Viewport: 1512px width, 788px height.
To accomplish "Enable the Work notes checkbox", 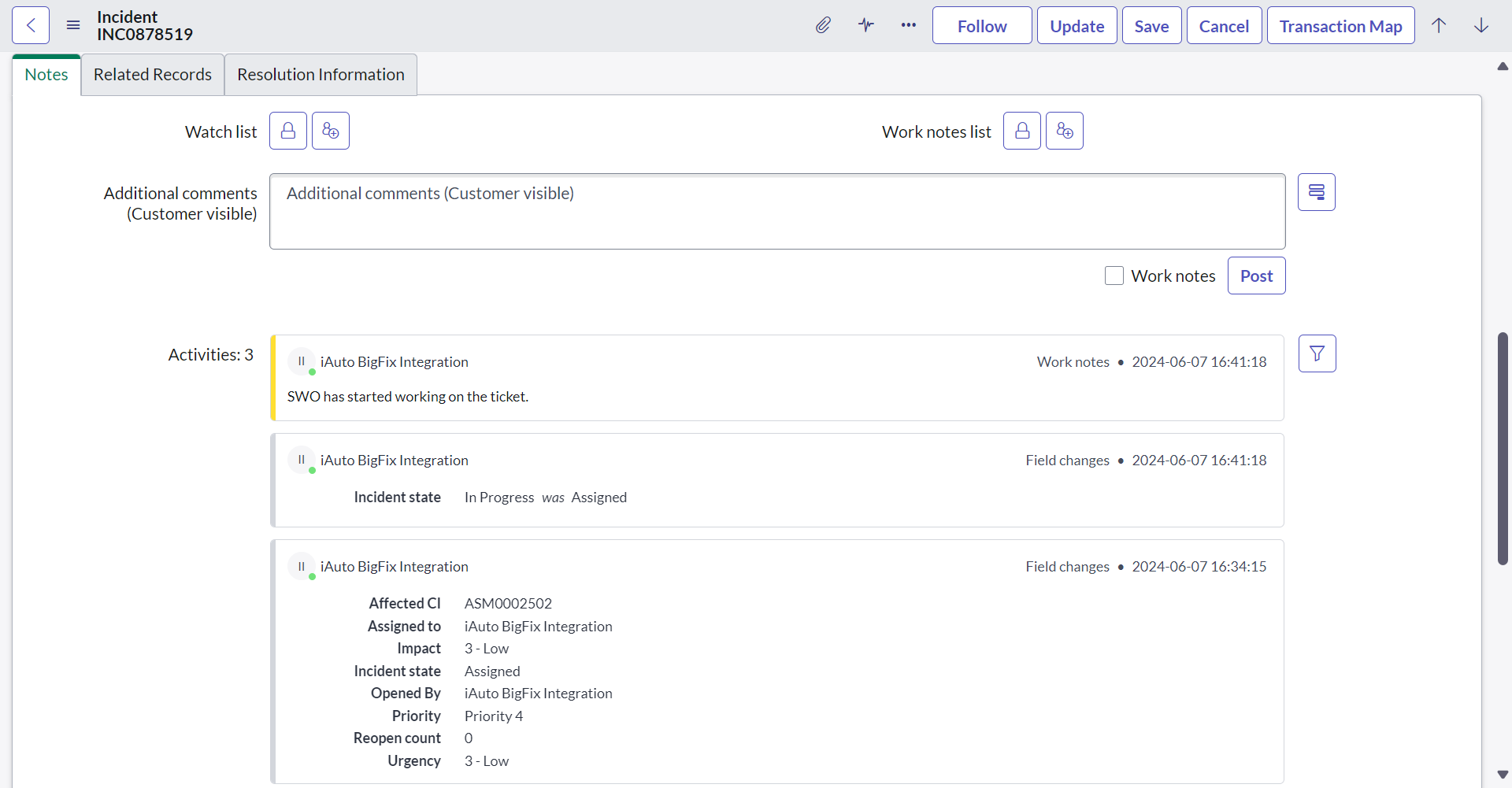I will pos(1114,276).
